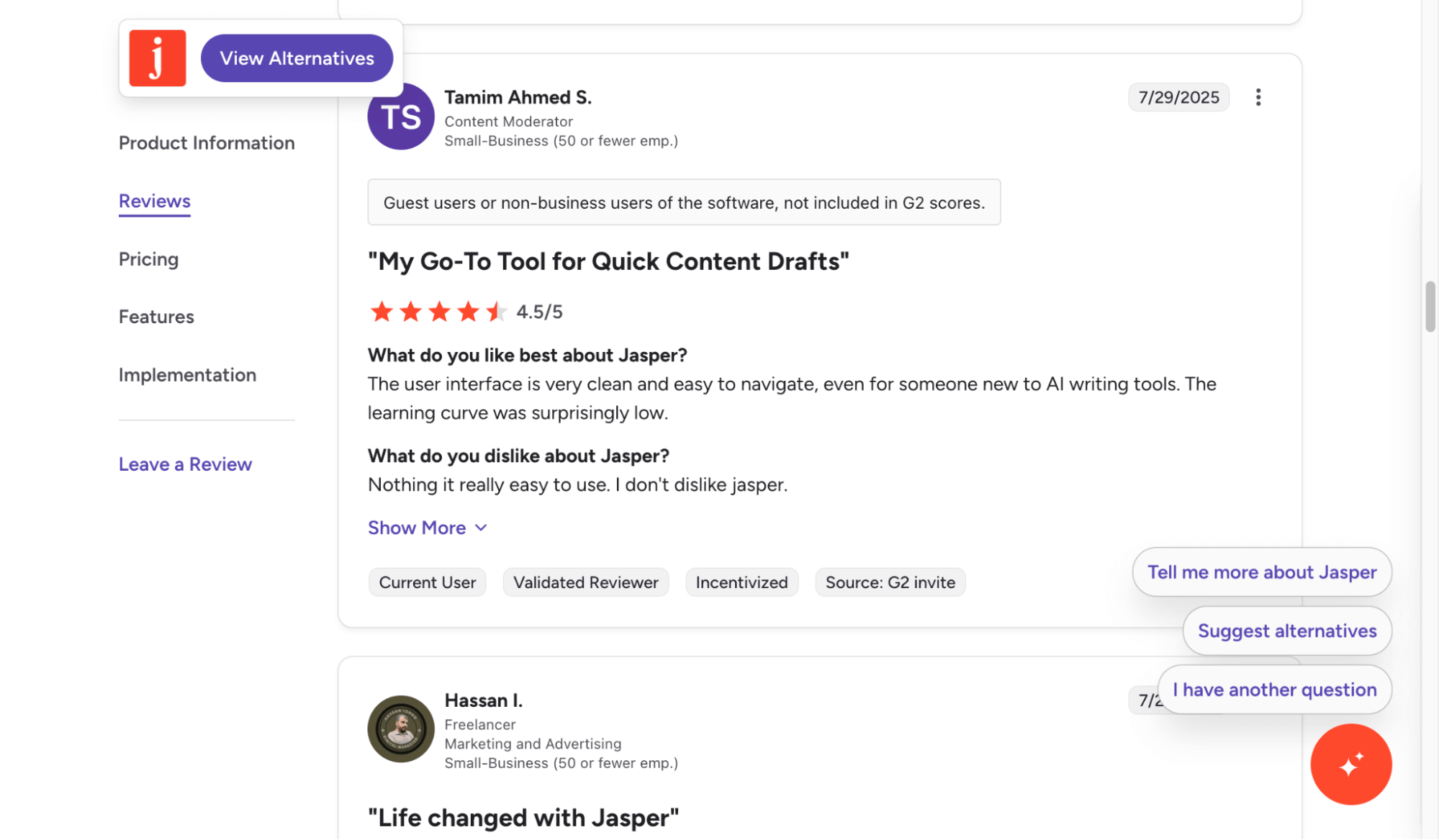Image resolution: width=1439 pixels, height=840 pixels.
Task: Click Marketing and Advertising text
Action: click(533, 744)
